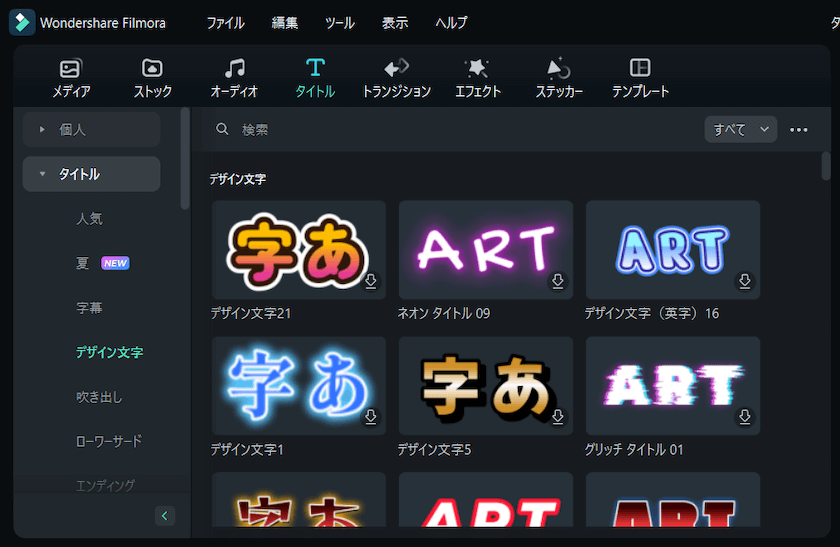The image size is (840, 547).
Task: Expand the 個人 sidebar category
Action: click(x=42, y=129)
